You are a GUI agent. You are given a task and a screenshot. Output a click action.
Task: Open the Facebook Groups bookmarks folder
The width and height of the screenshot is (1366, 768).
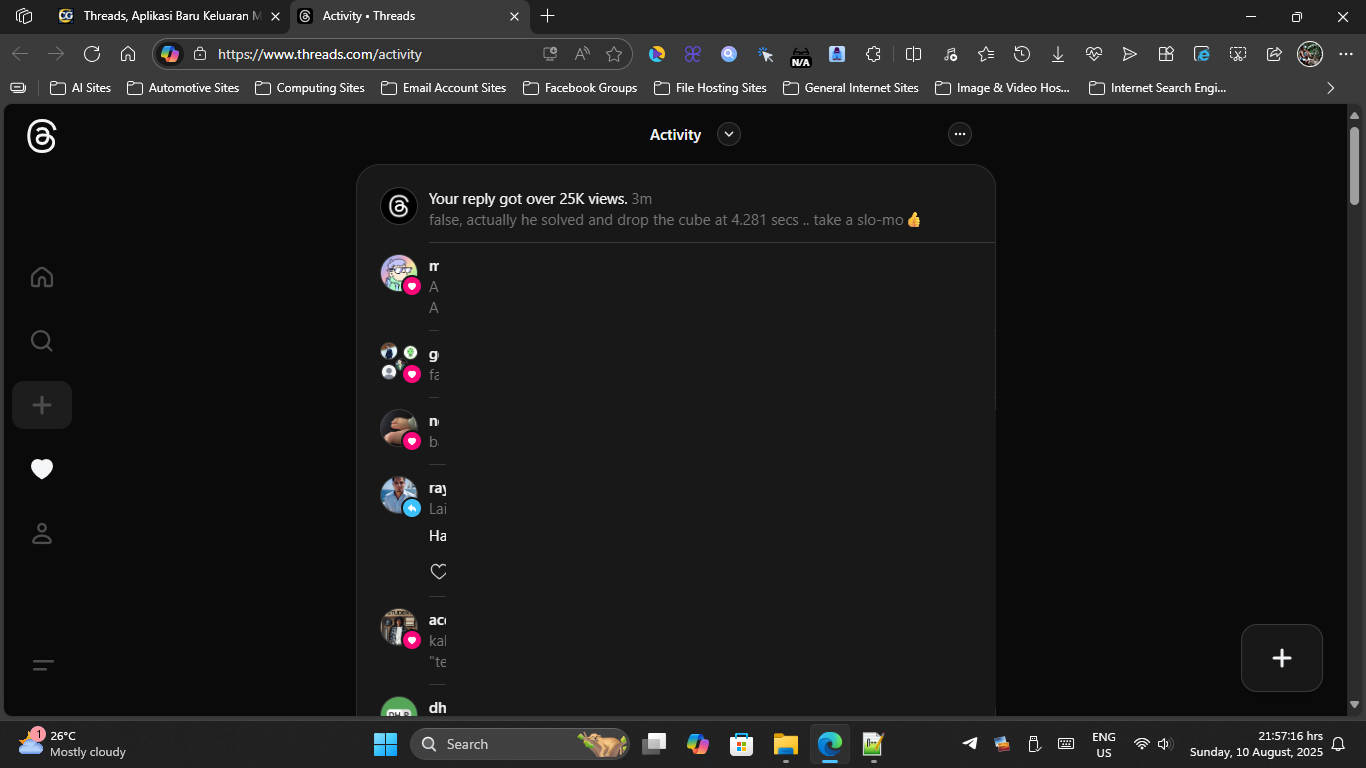click(x=580, y=88)
